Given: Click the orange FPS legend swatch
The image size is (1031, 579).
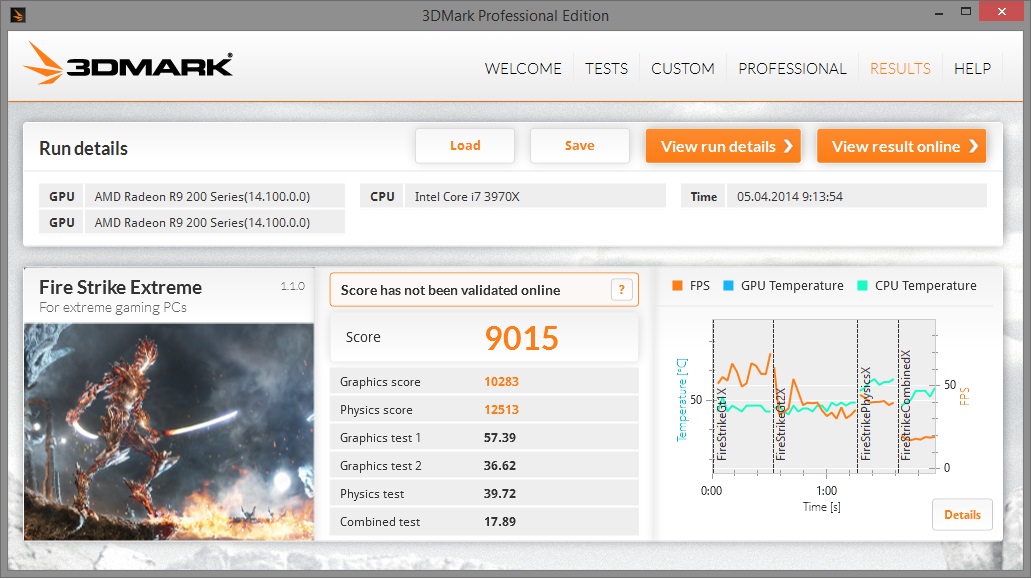Looking at the screenshot, I should (677, 285).
